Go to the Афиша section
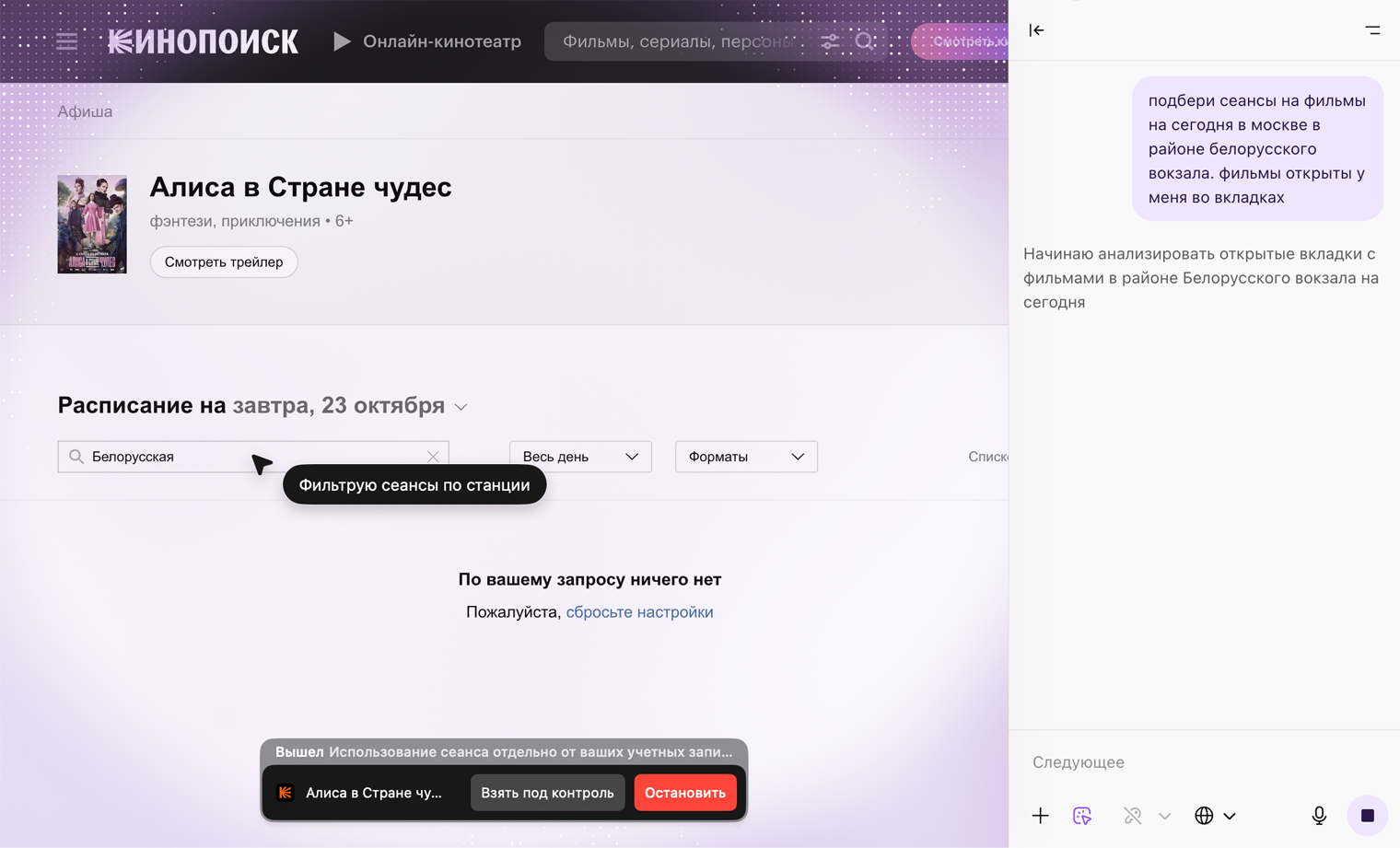1400x848 pixels. point(85,110)
